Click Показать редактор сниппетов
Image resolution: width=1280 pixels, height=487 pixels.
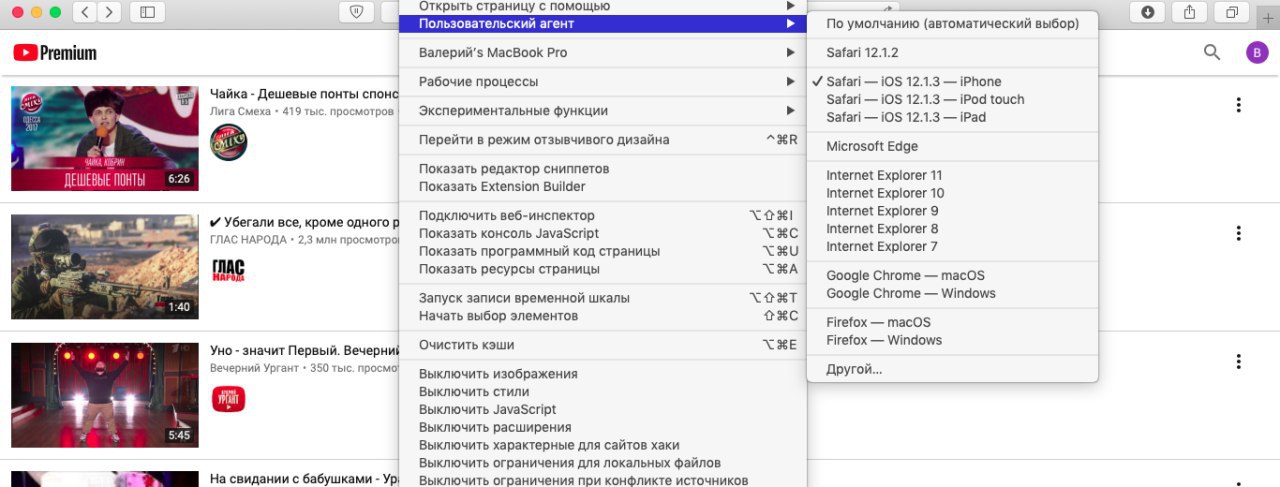(602, 169)
